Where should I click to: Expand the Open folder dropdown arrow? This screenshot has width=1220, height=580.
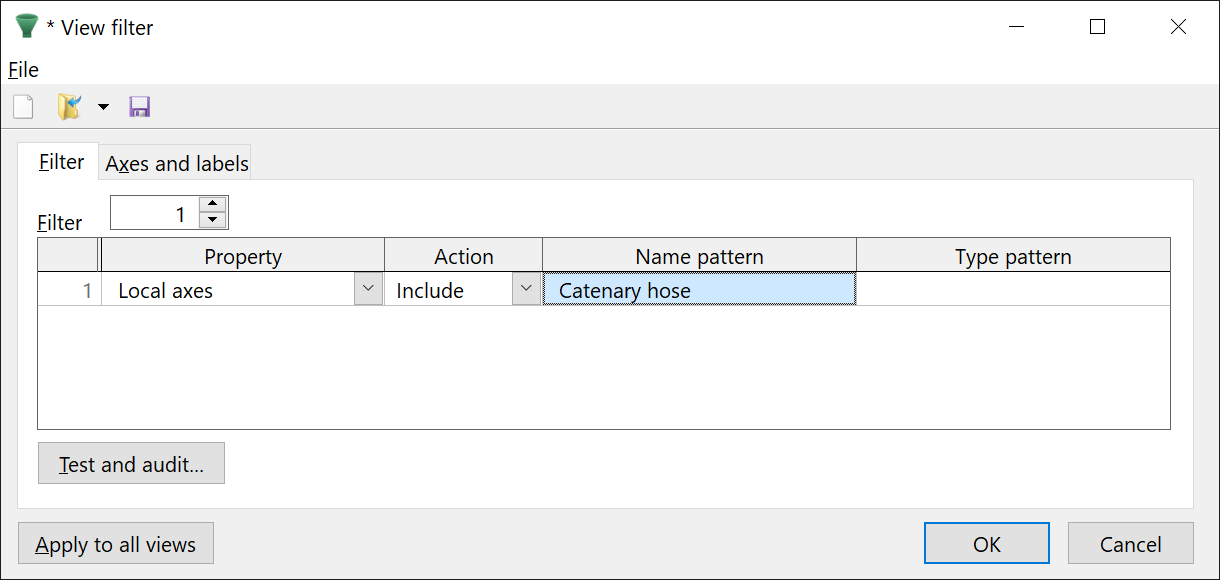click(103, 107)
